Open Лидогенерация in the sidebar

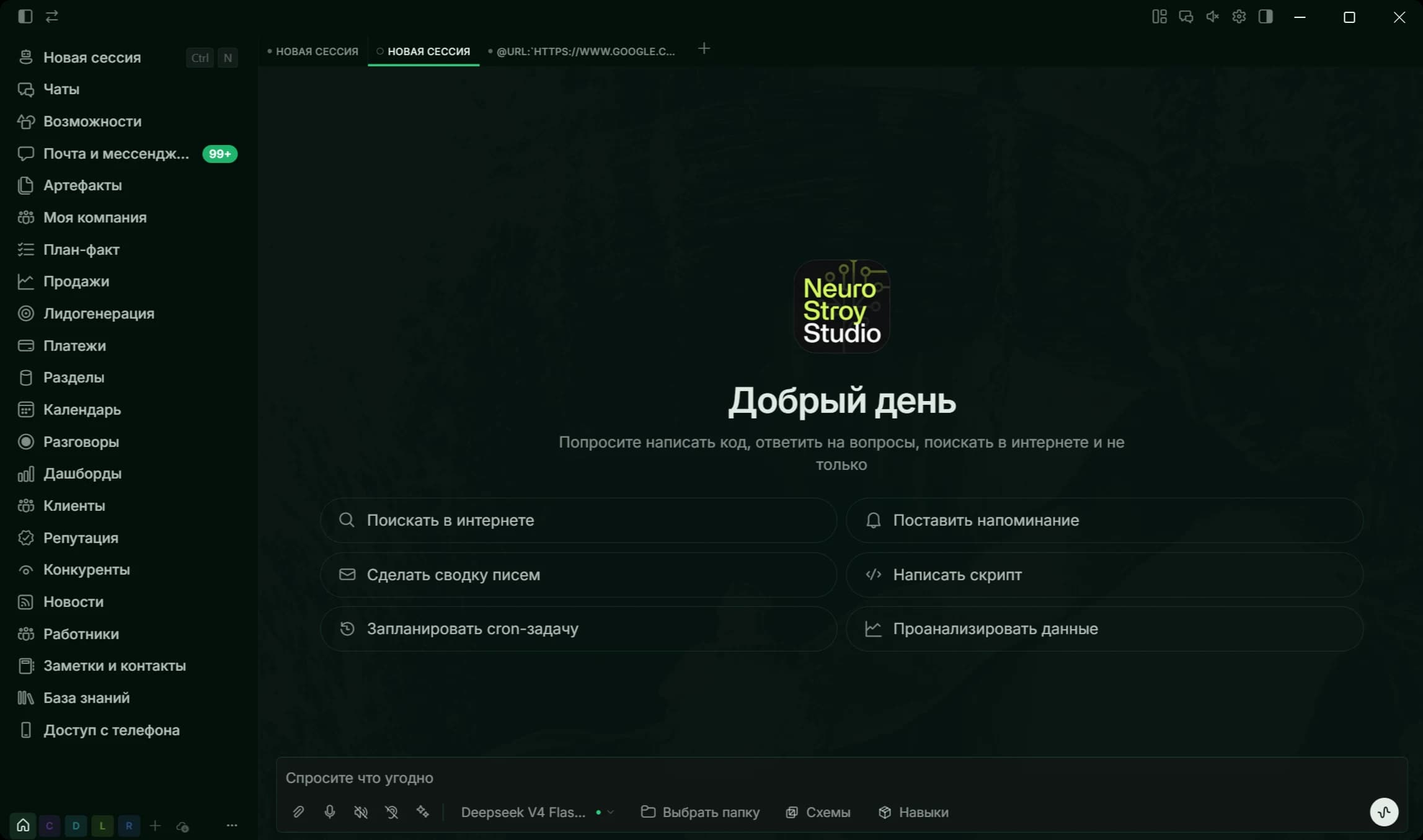127,314
